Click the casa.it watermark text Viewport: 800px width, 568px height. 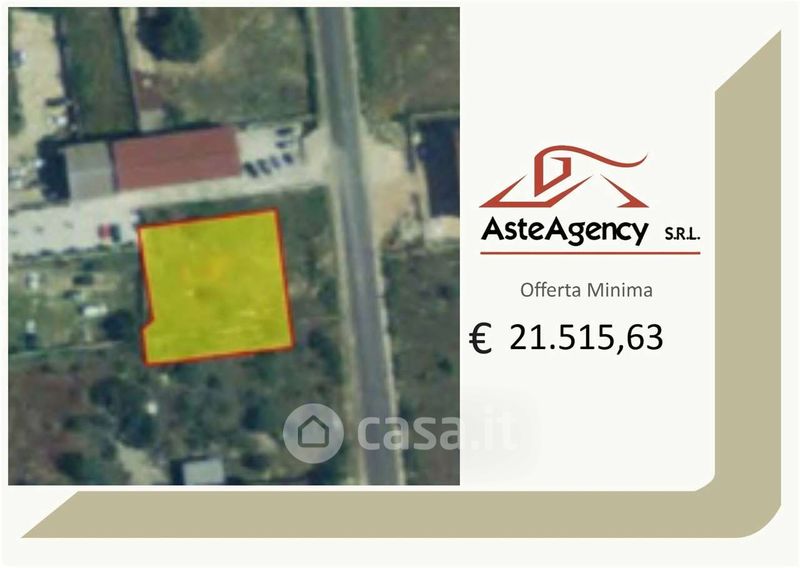pos(435,433)
